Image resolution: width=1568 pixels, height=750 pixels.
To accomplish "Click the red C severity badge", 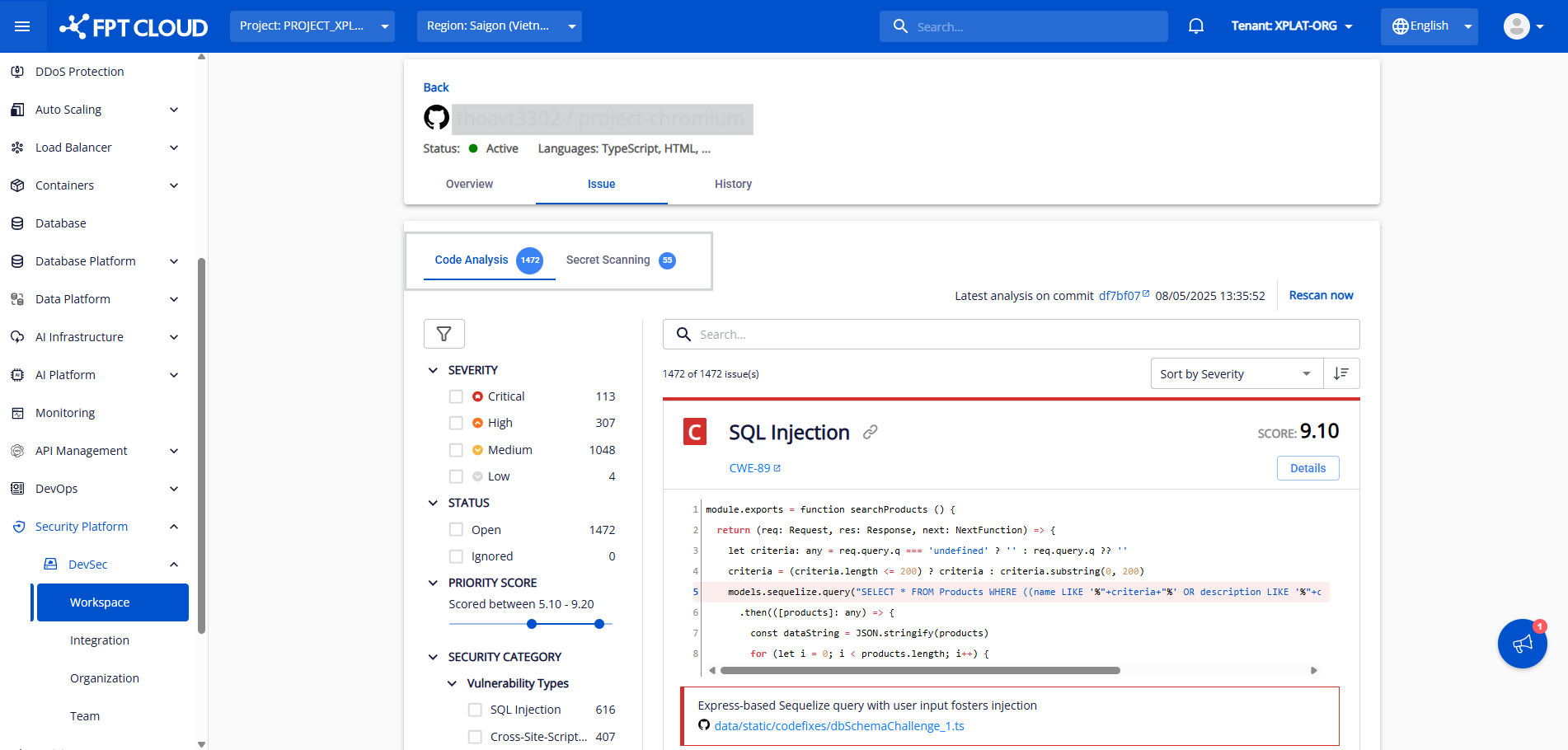I will click(x=695, y=432).
